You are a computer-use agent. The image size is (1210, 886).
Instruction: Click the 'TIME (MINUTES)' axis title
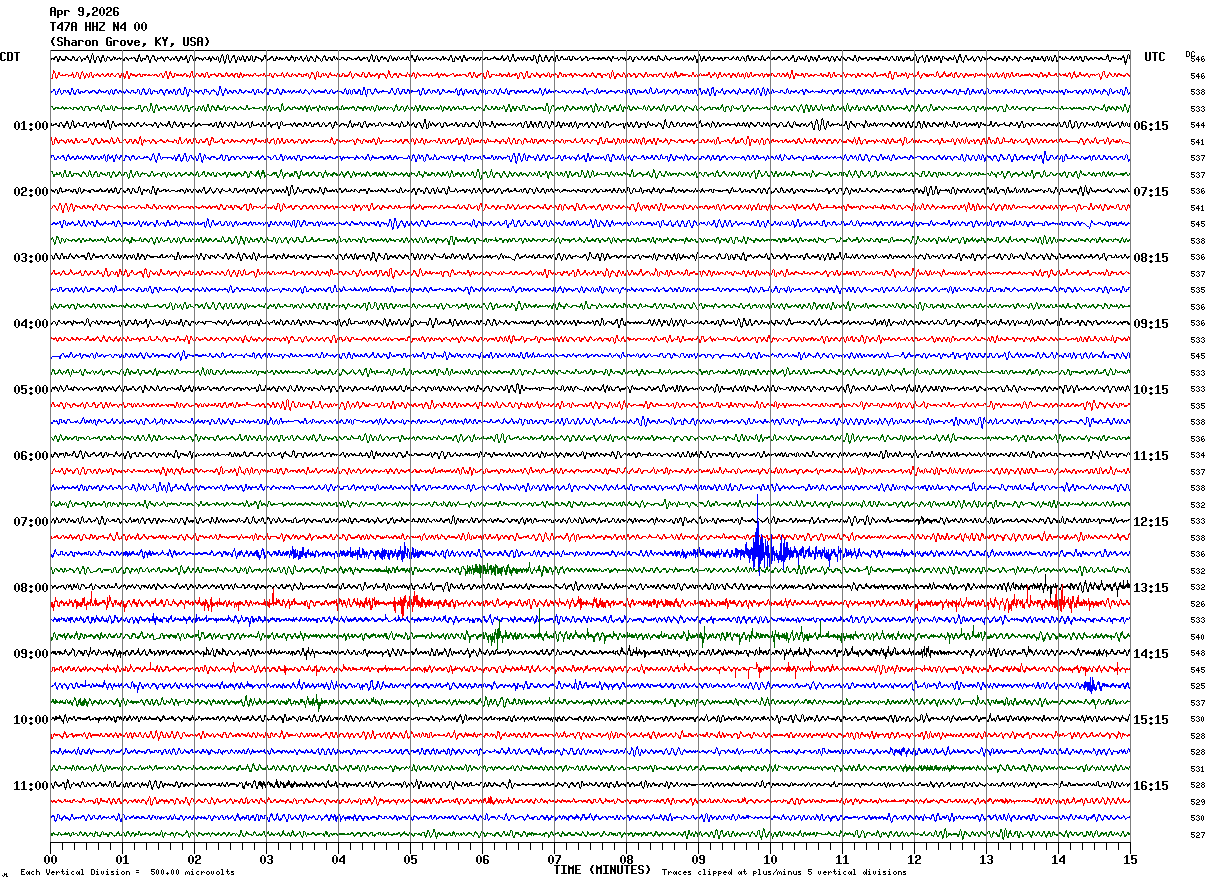[602, 870]
